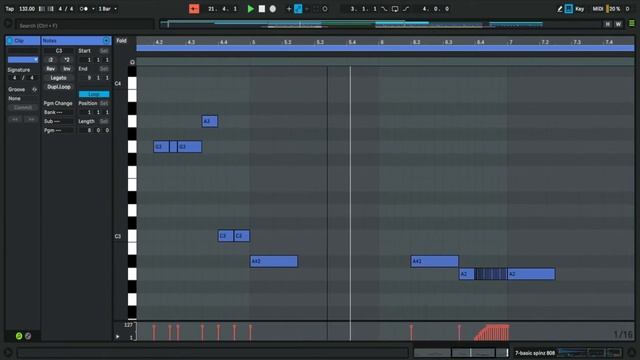Screen dimensions: 640x360
Task: Start playback with the green Play button
Action: [x=251, y=9]
